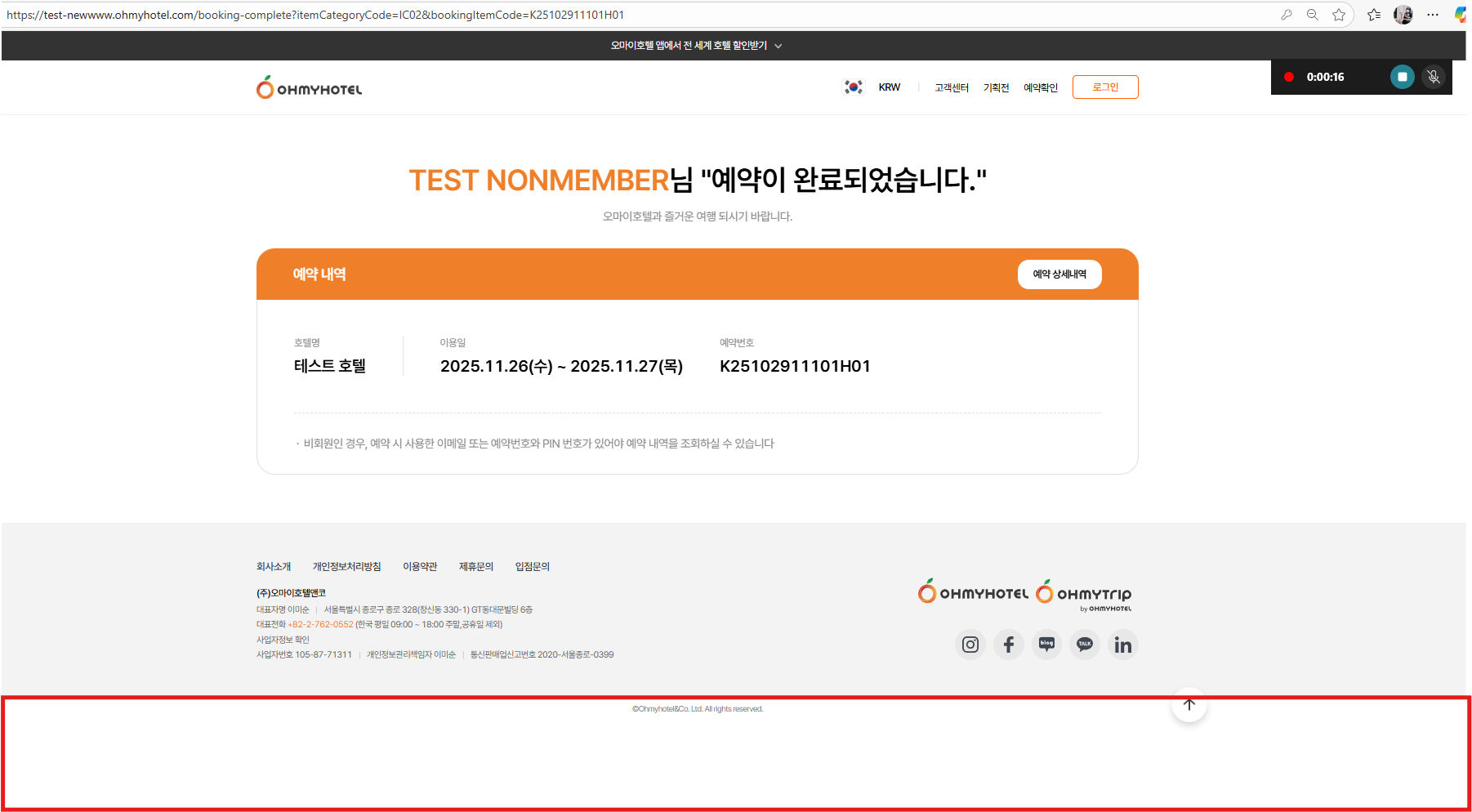This screenshot has height=812, width=1472.
Task: Open Ohmyhotel LinkedIn page
Action: coord(1123,645)
